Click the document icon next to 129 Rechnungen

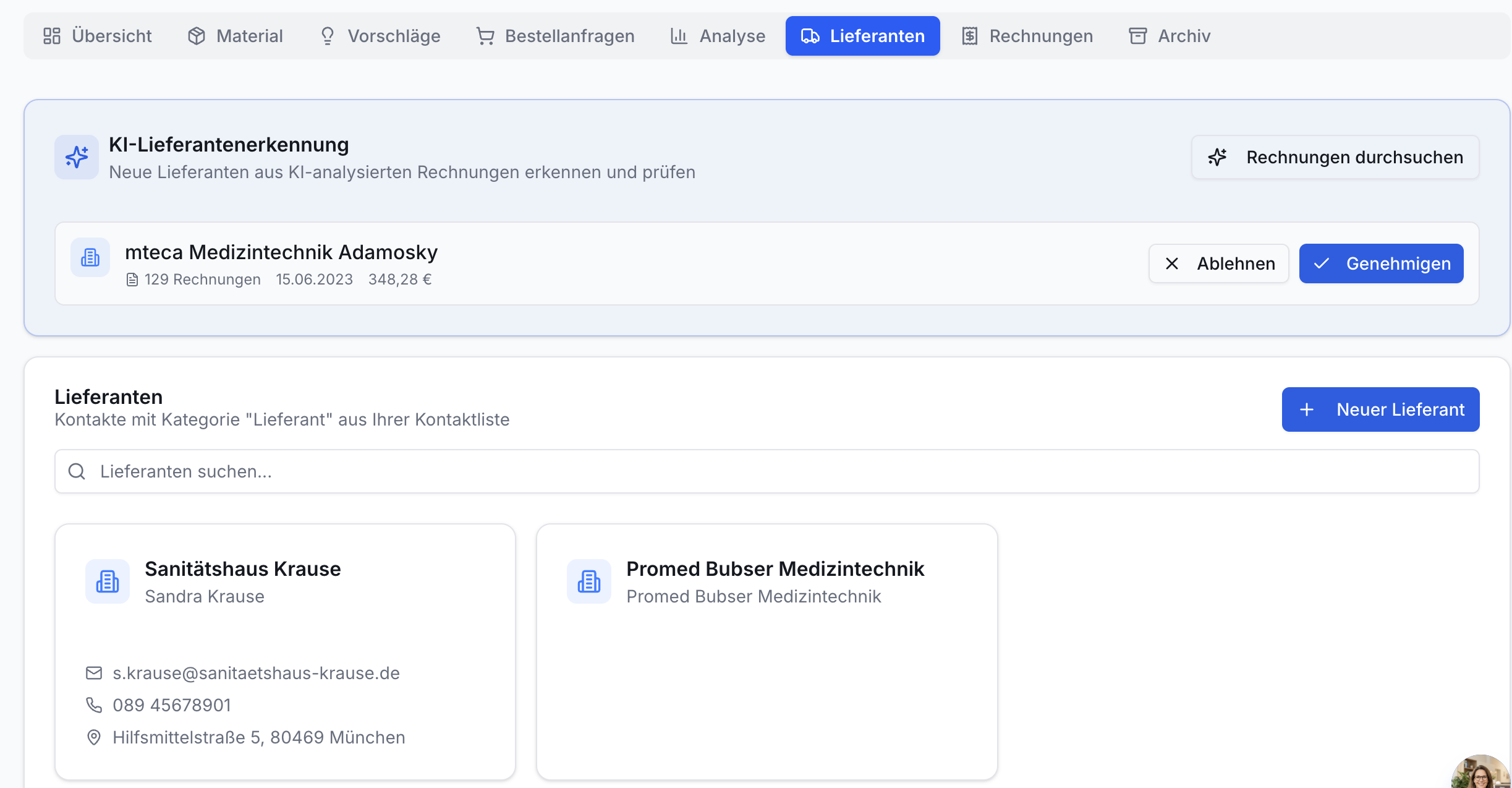pos(132,280)
